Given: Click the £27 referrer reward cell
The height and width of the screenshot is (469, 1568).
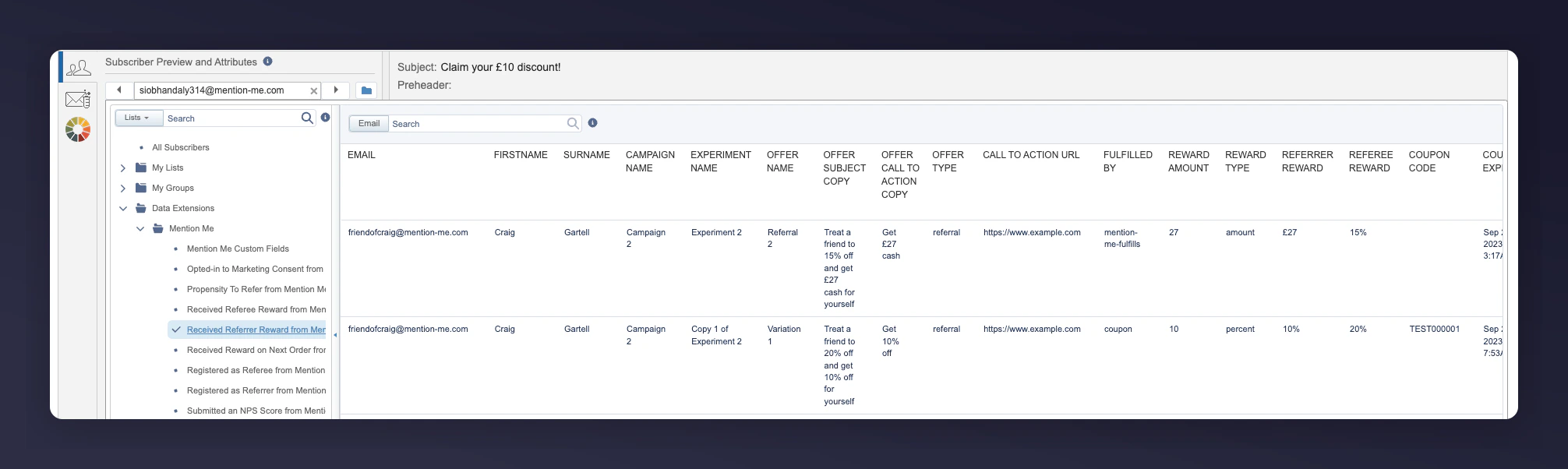Looking at the screenshot, I should coord(1290,232).
